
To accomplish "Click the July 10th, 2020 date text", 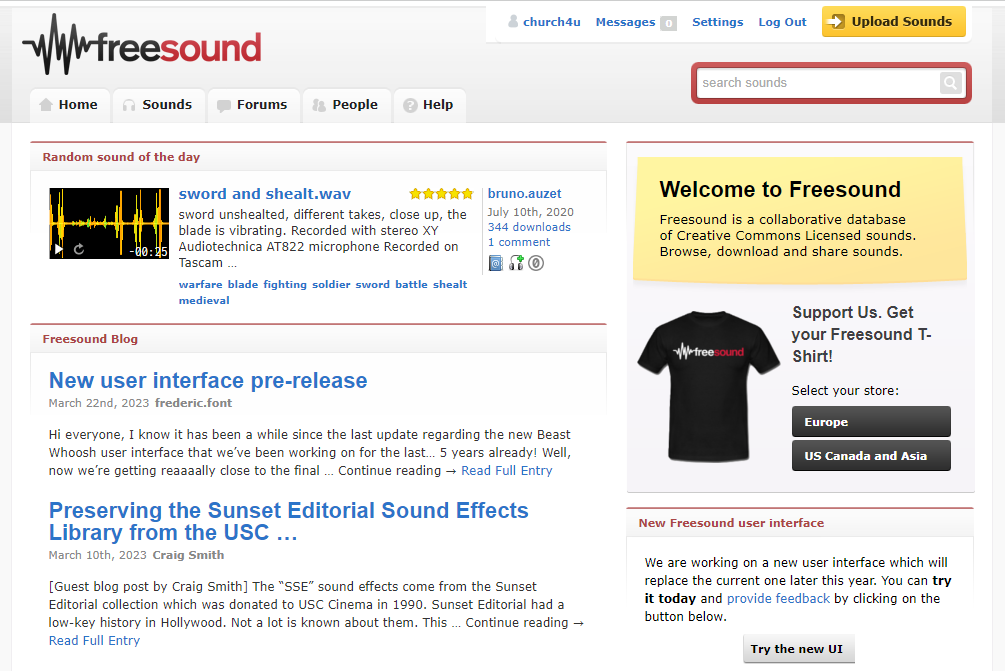I will point(530,212).
